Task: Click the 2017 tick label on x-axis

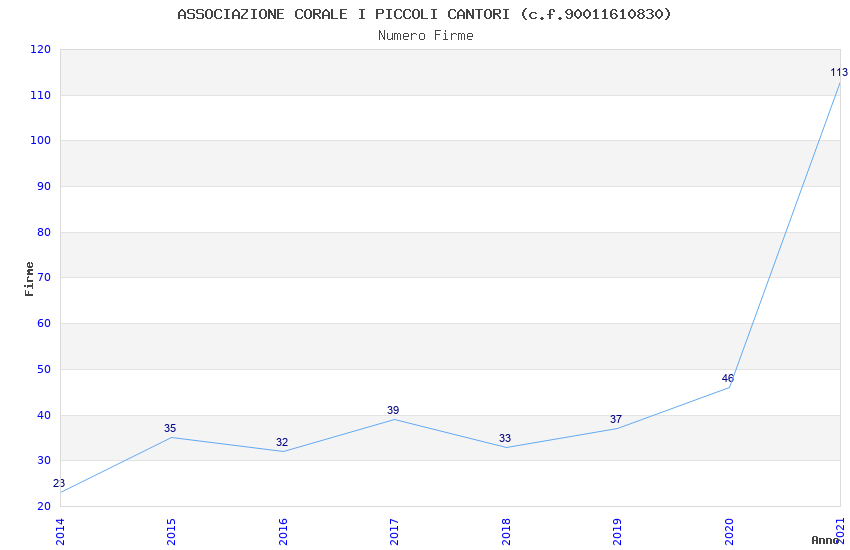Action: 394,529
